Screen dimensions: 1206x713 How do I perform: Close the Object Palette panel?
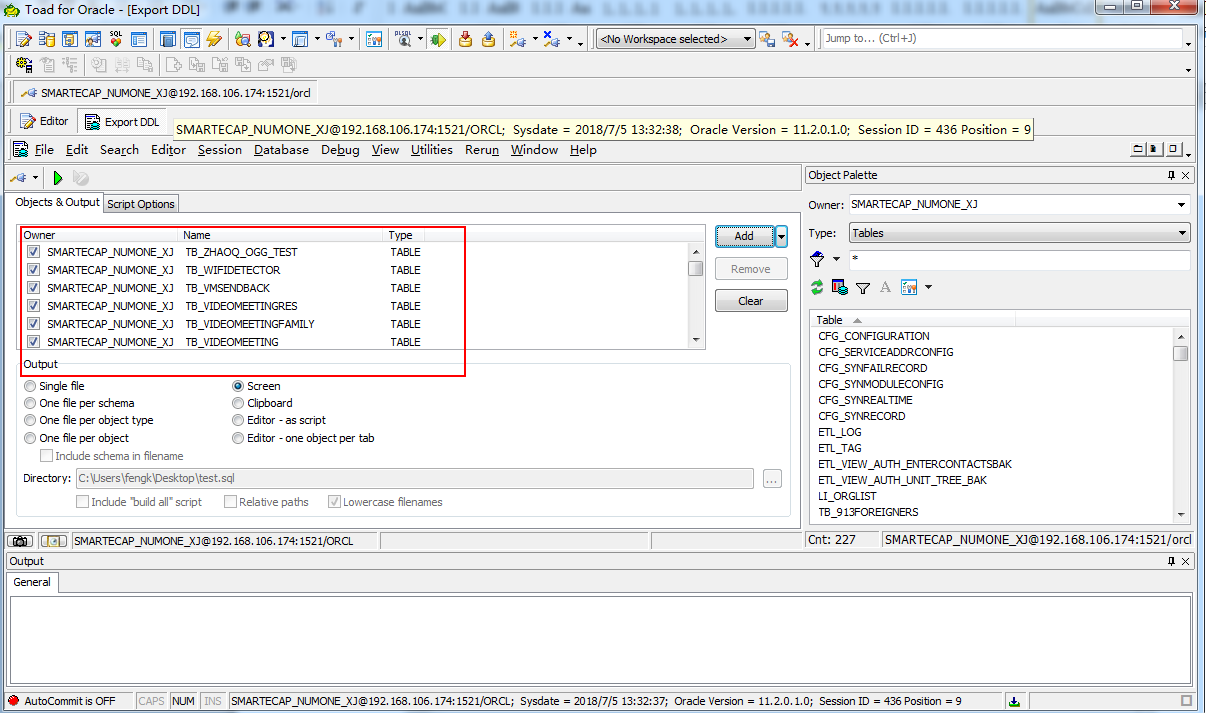pos(1186,175)
